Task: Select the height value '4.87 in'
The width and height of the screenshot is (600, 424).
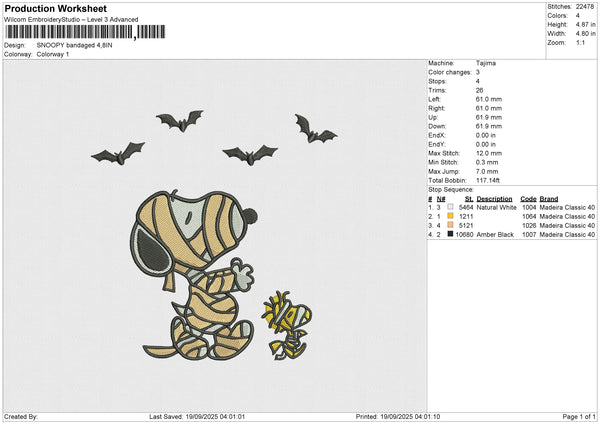Action: [586, 24]
